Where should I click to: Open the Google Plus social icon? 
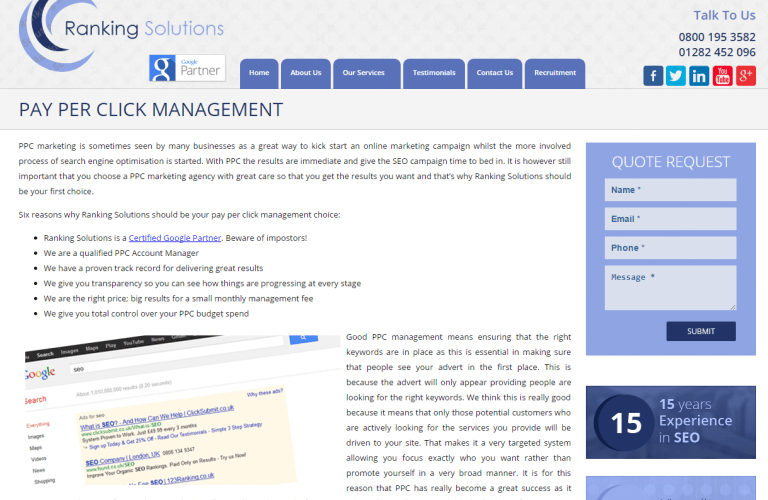745,76
